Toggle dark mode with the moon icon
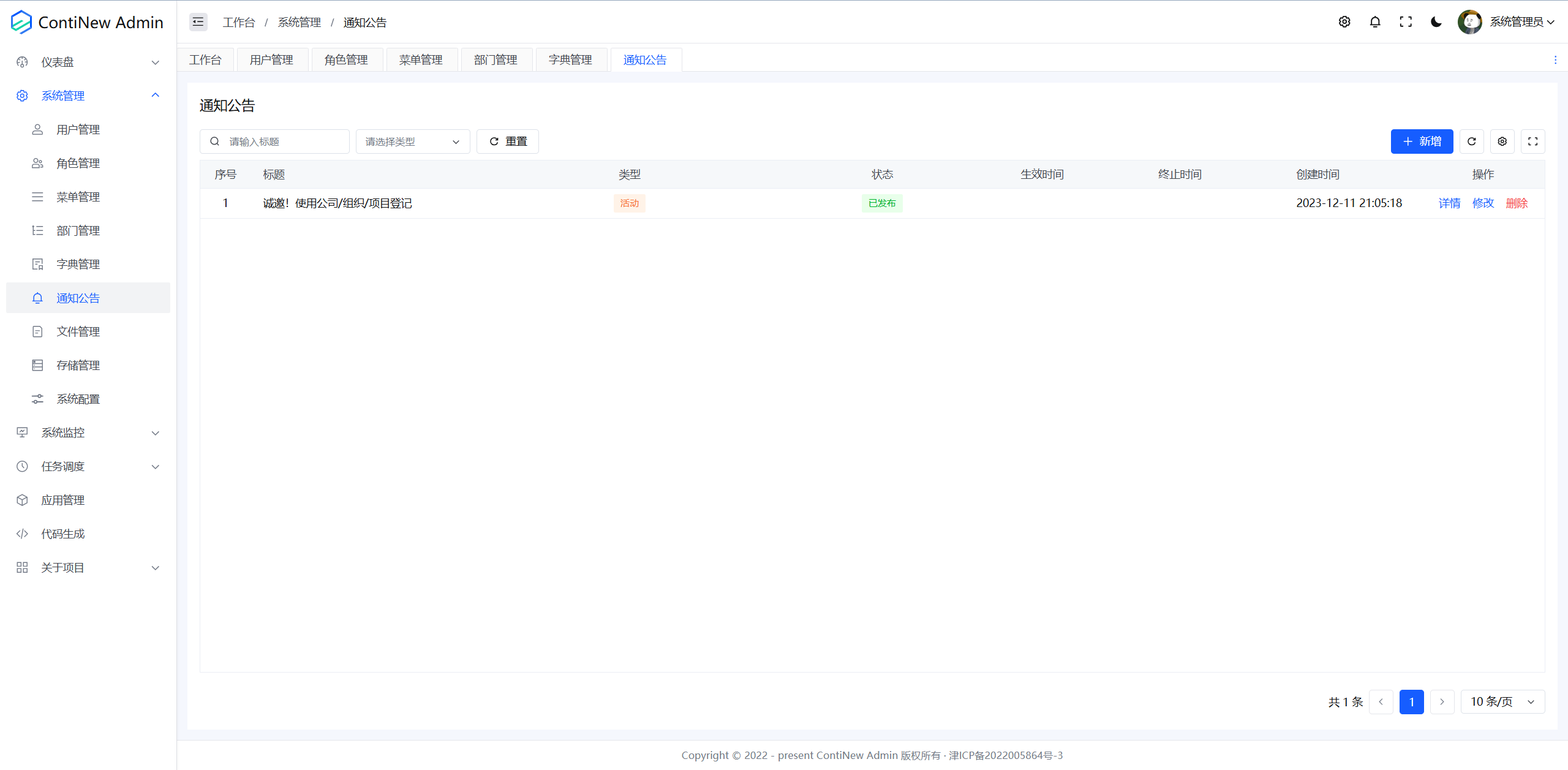Viewport: 1568px width, 770px height. [x=1436, y=21]
